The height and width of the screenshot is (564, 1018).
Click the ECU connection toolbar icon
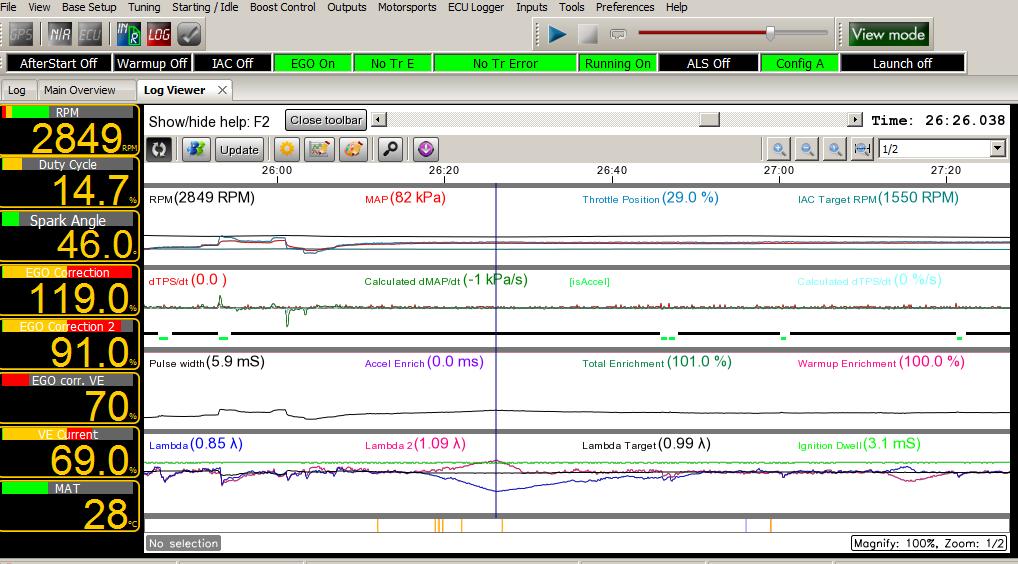90,34
